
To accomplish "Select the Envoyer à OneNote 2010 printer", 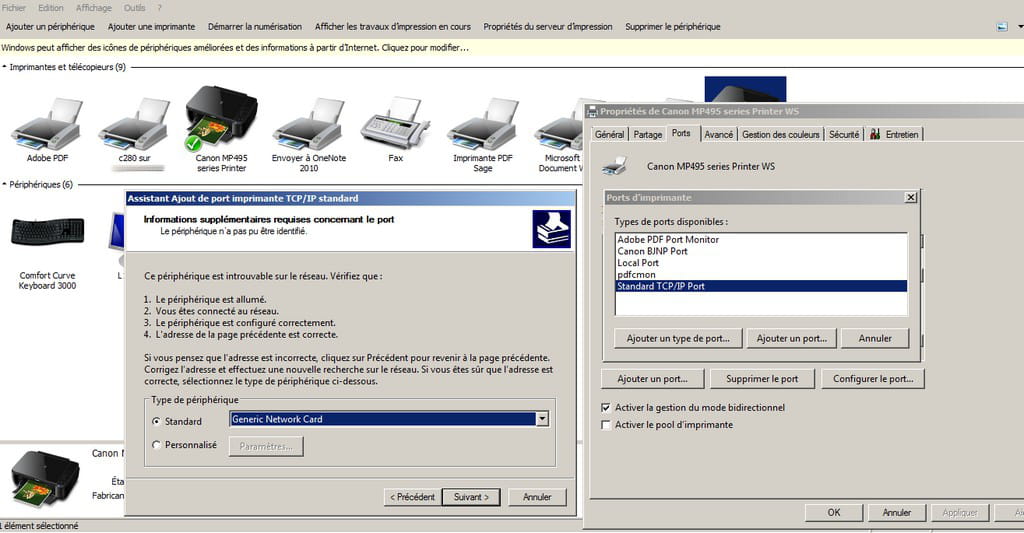I will 308,124.
